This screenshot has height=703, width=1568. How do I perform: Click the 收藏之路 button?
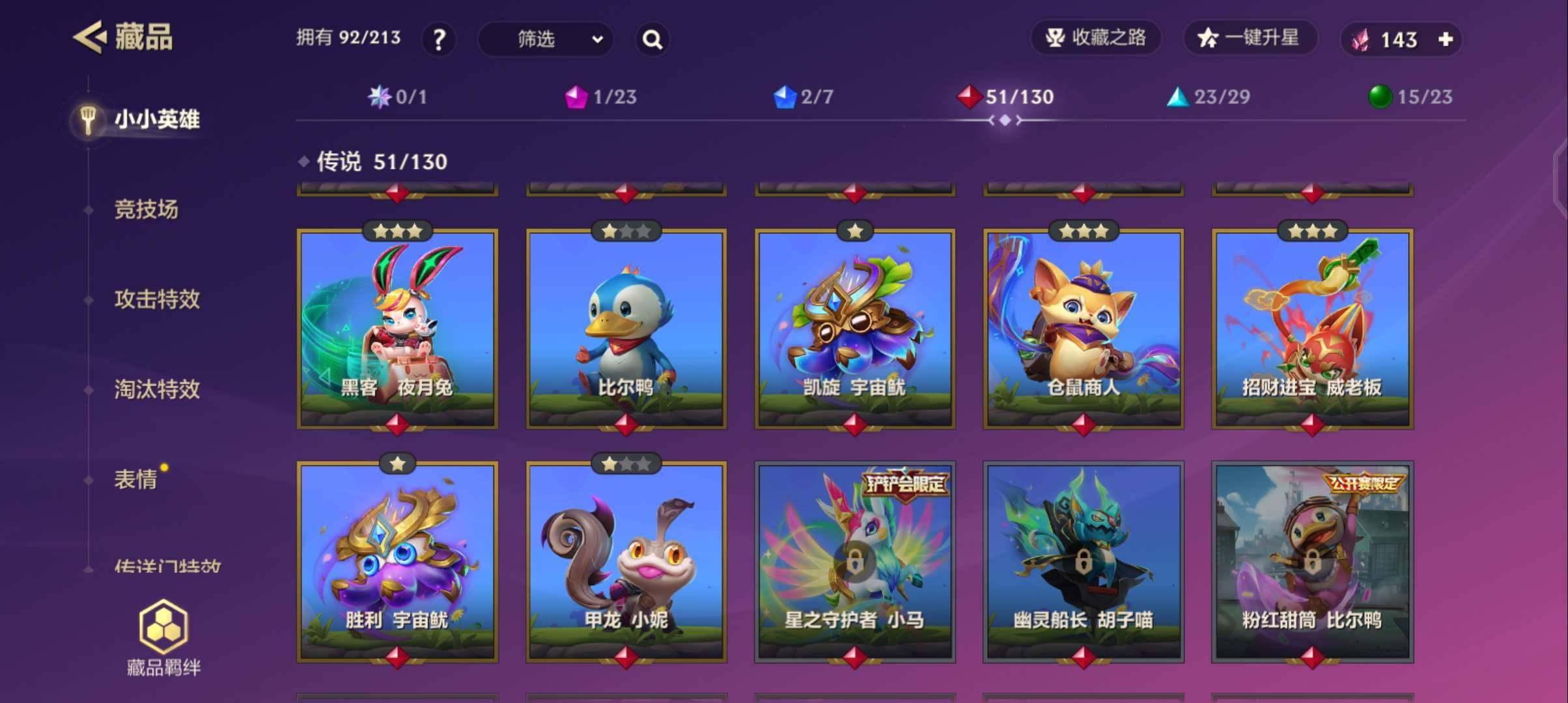click(x=1096, y=38)
